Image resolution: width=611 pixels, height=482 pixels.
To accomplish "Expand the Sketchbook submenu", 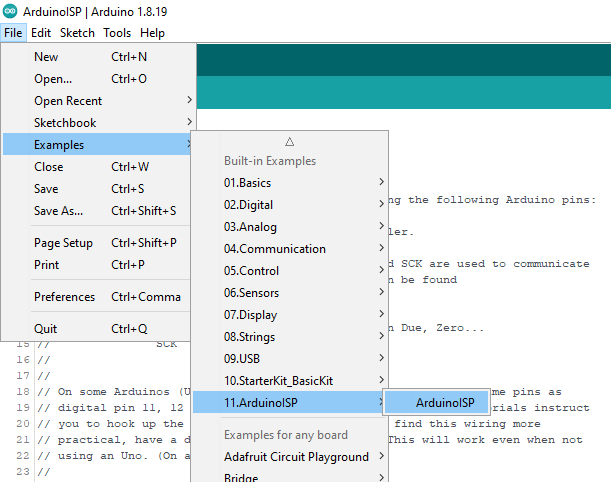I will pyautogui.click(x=97, y=123).
